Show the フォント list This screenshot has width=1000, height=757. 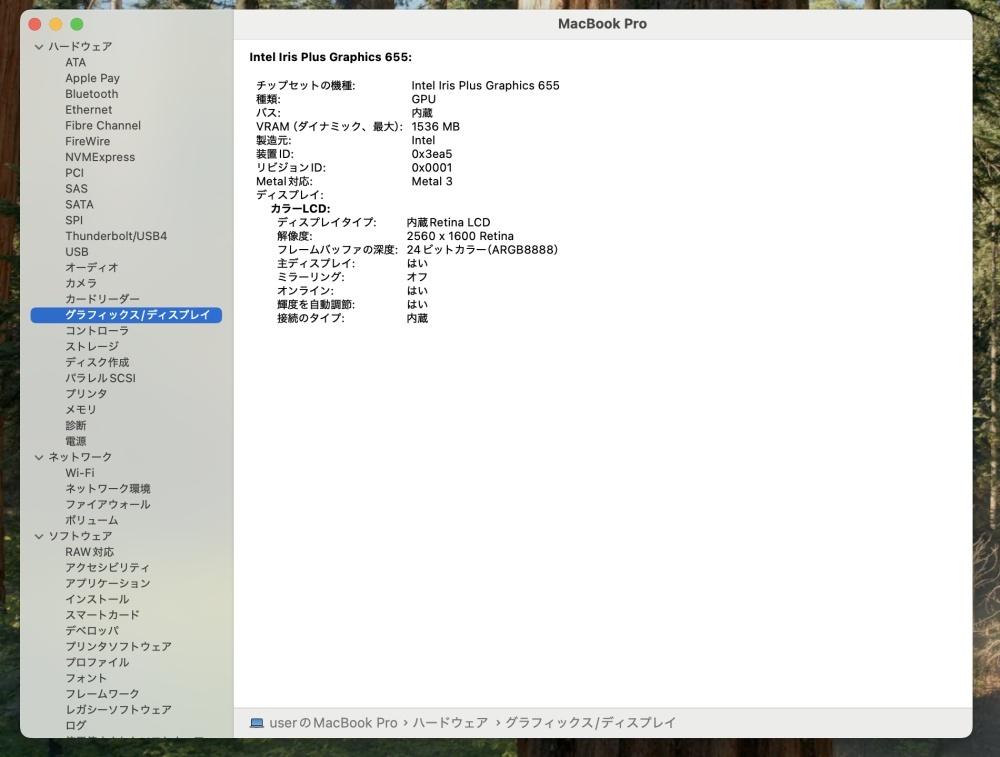pos(86,678)
